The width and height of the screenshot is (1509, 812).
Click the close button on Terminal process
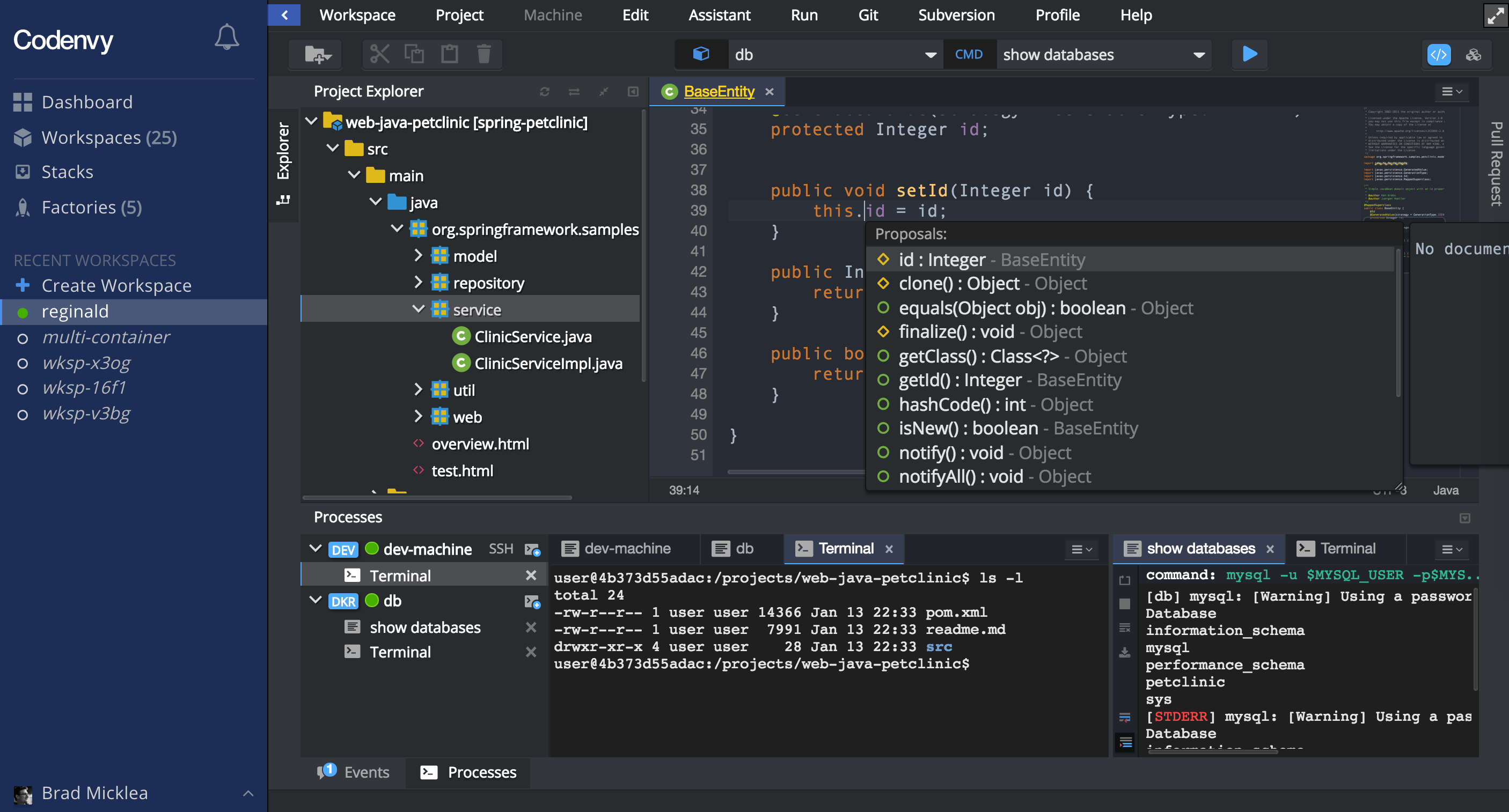[530, 574]
